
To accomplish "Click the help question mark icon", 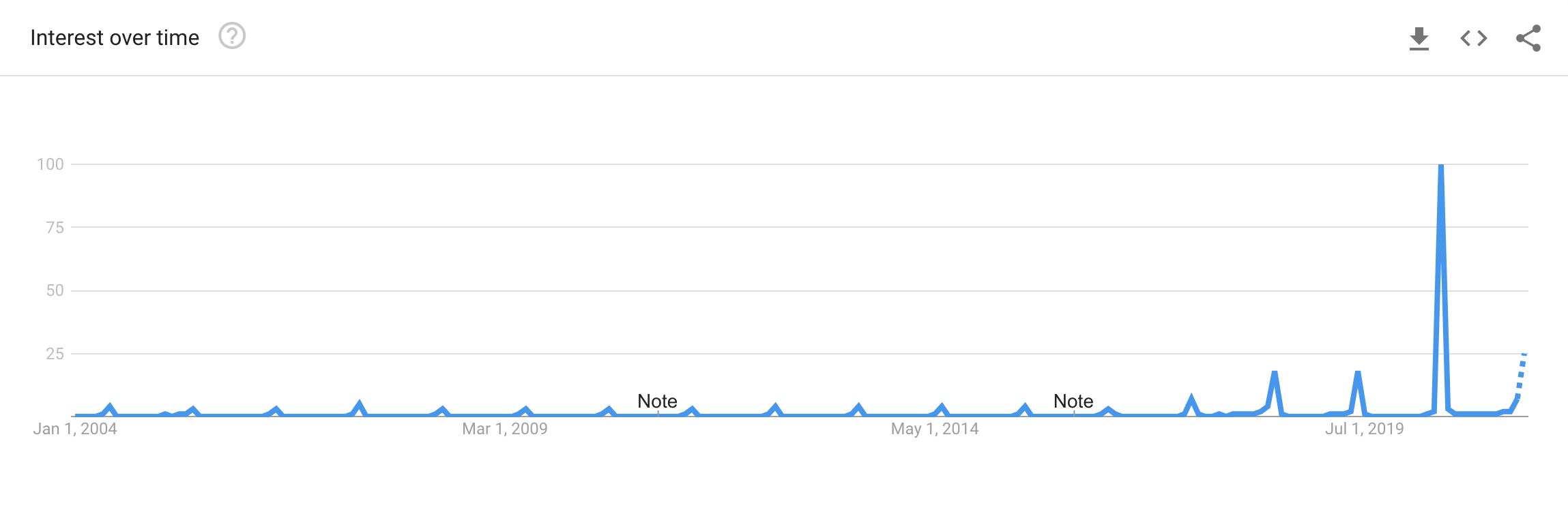I will click(232, 36).
